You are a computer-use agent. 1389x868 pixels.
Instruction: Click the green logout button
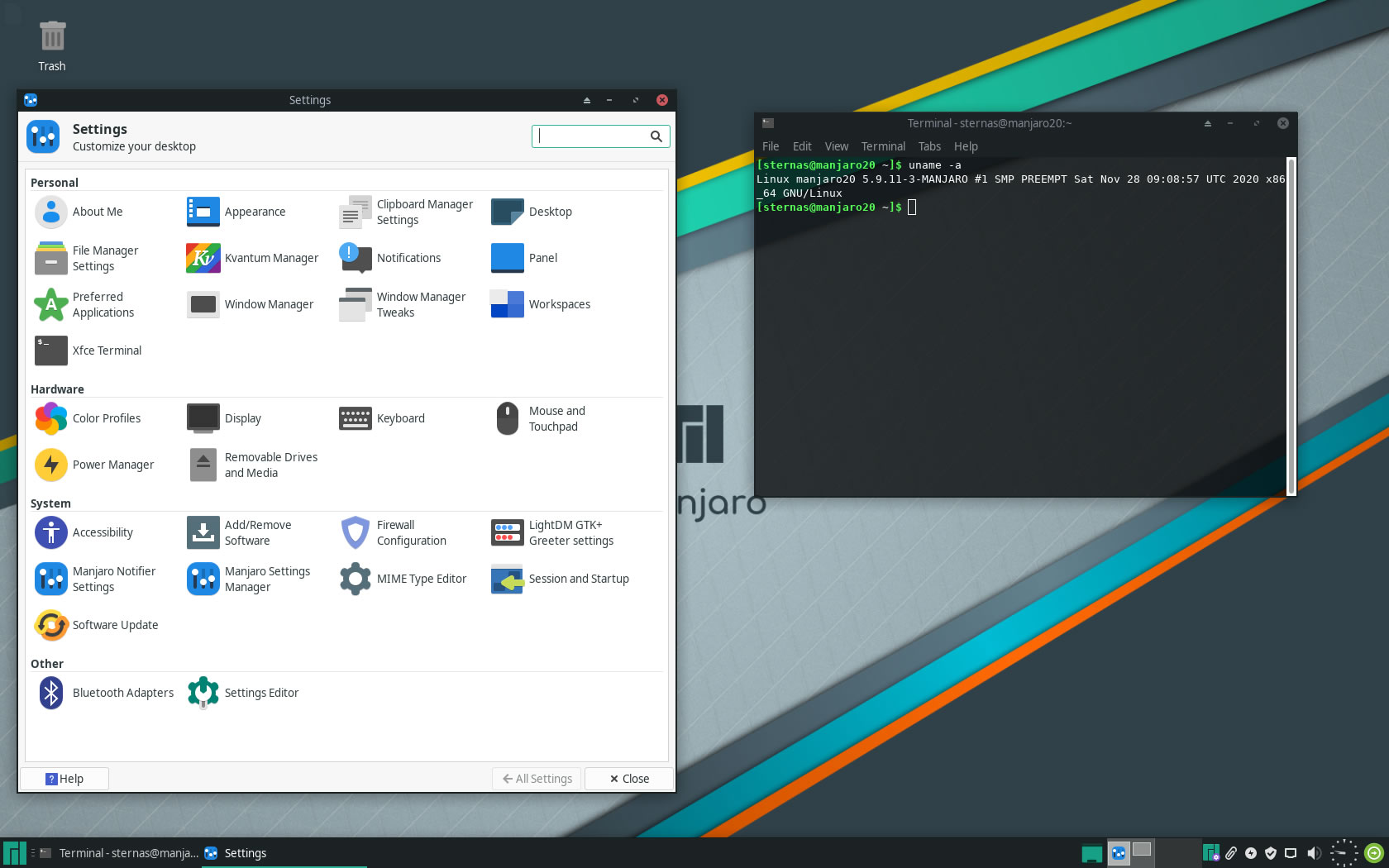[1374, 853]
